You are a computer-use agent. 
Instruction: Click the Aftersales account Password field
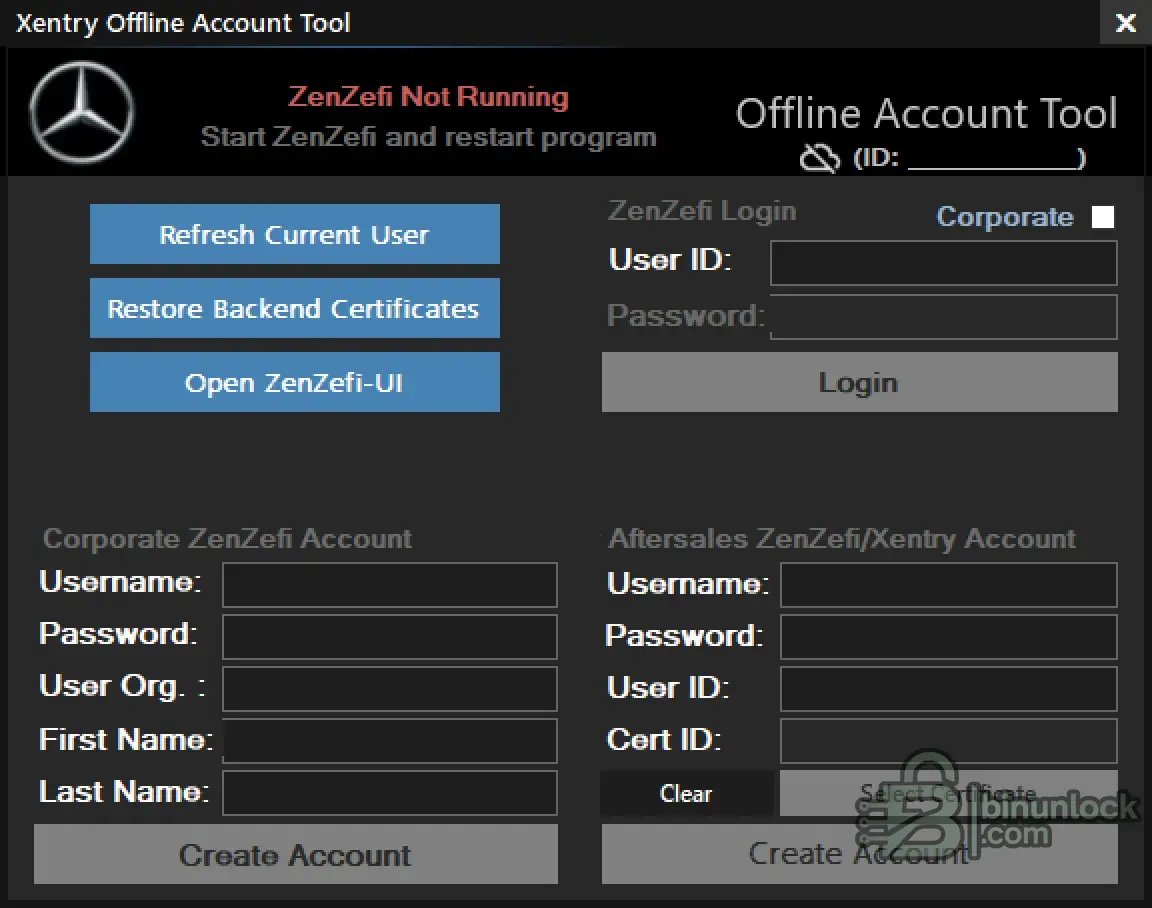tap(948, 637)
